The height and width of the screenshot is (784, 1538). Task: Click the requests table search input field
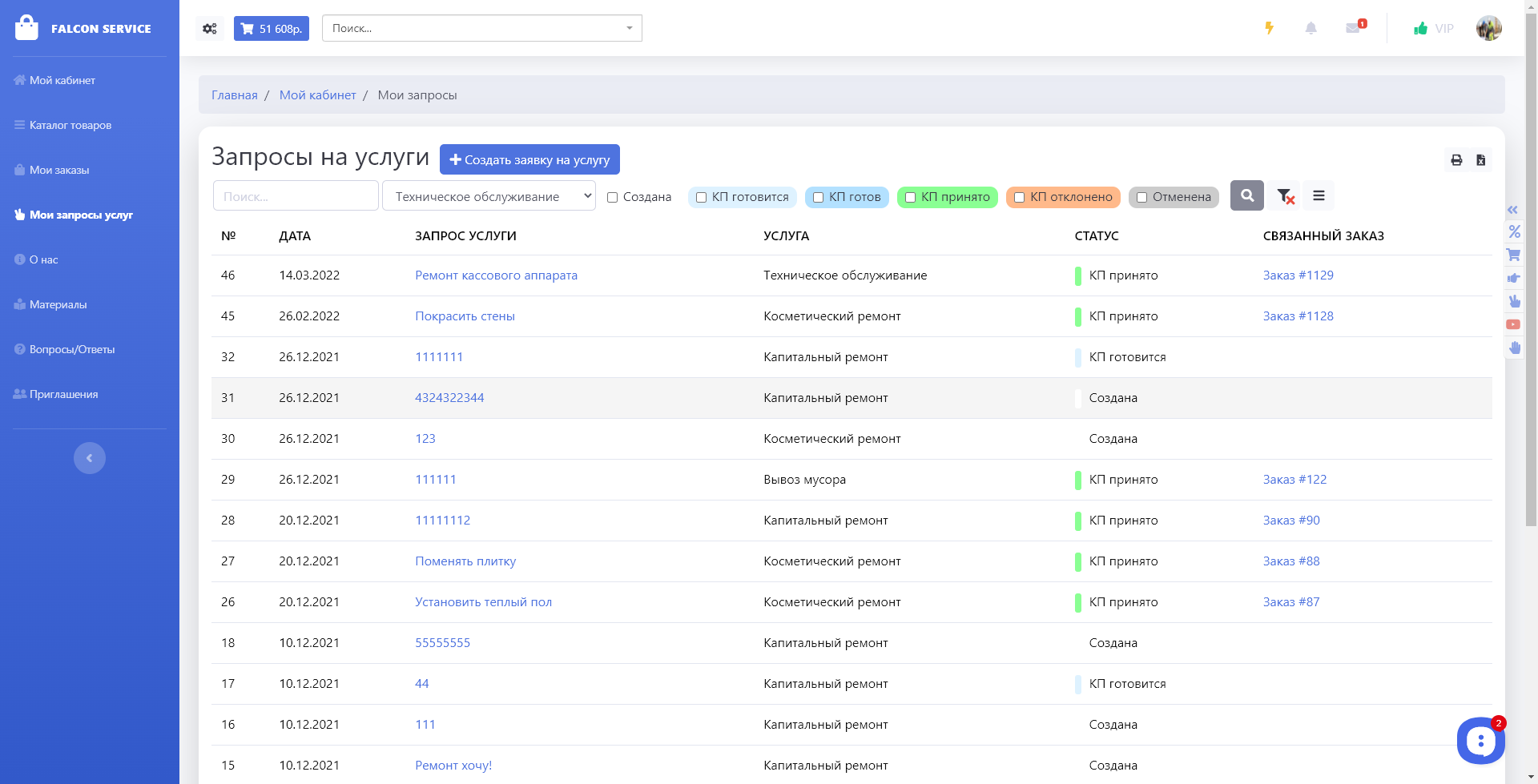296,196
